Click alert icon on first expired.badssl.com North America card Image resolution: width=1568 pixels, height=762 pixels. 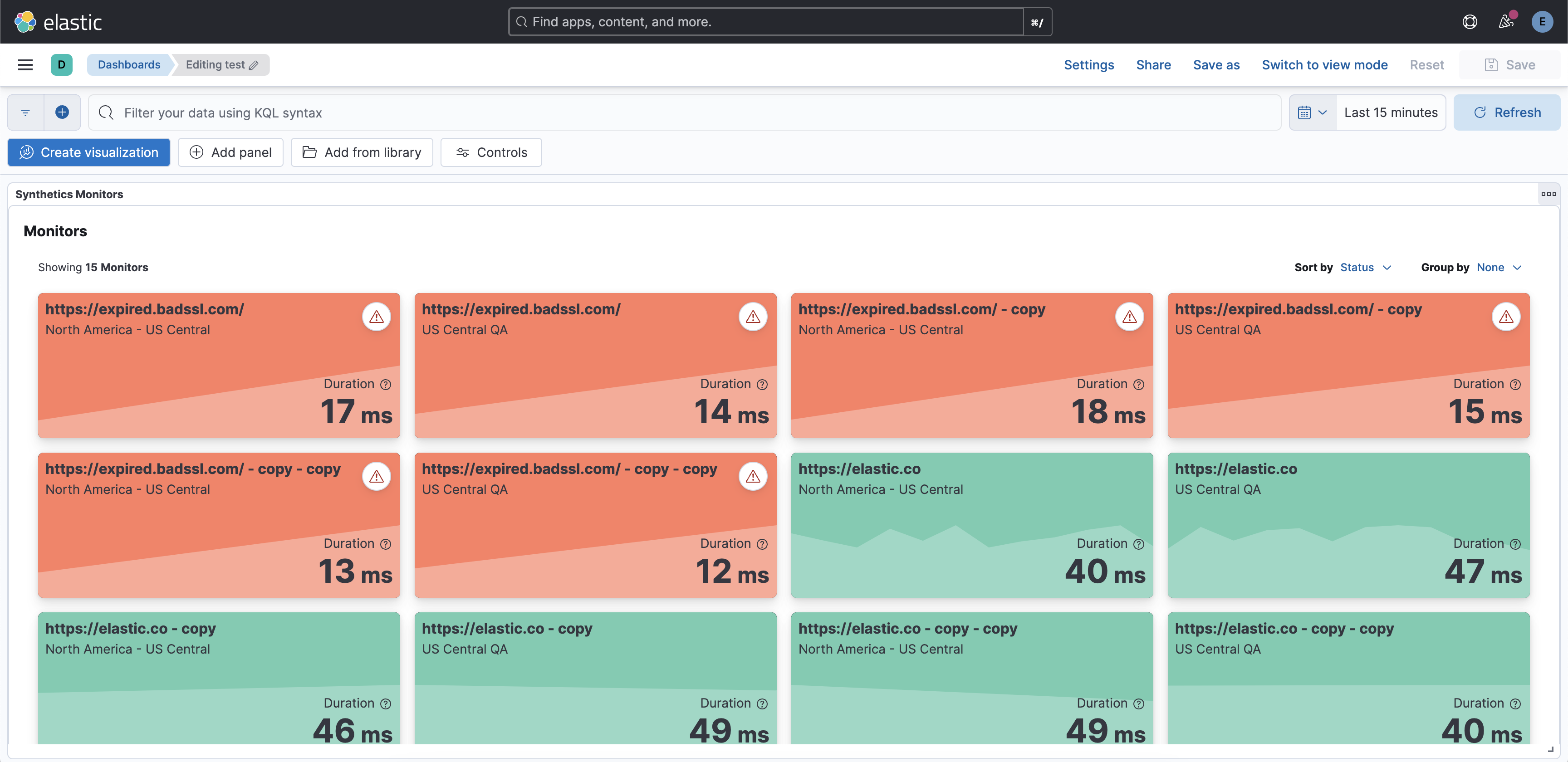coord(376,317)
